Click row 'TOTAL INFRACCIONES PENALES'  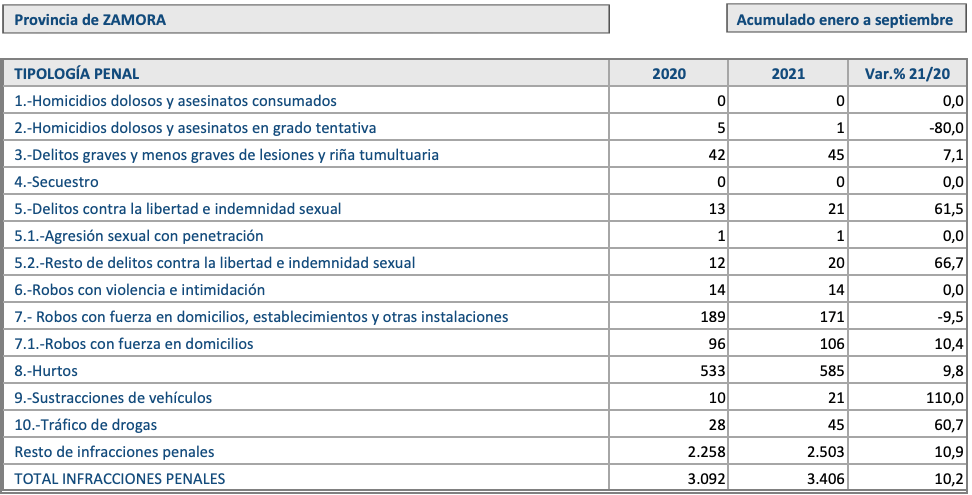coord(485,478)
